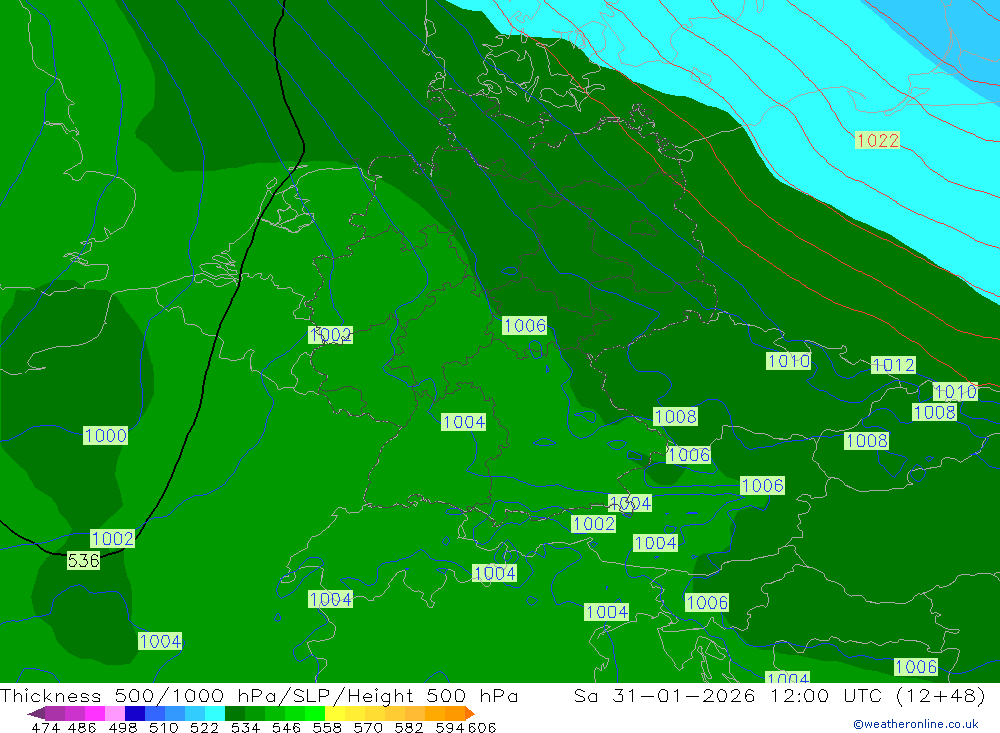Pick the magenta legend swatch
The image size is (1000, 733).
[x=94, y=713]
